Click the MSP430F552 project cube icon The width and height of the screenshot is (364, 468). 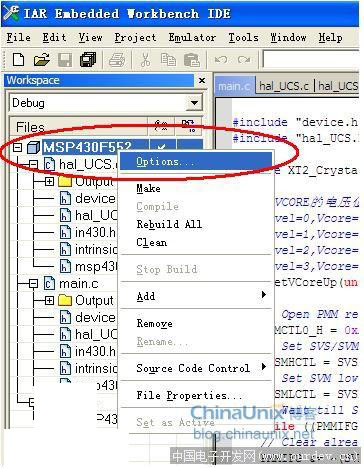click(x=33, y=147)
